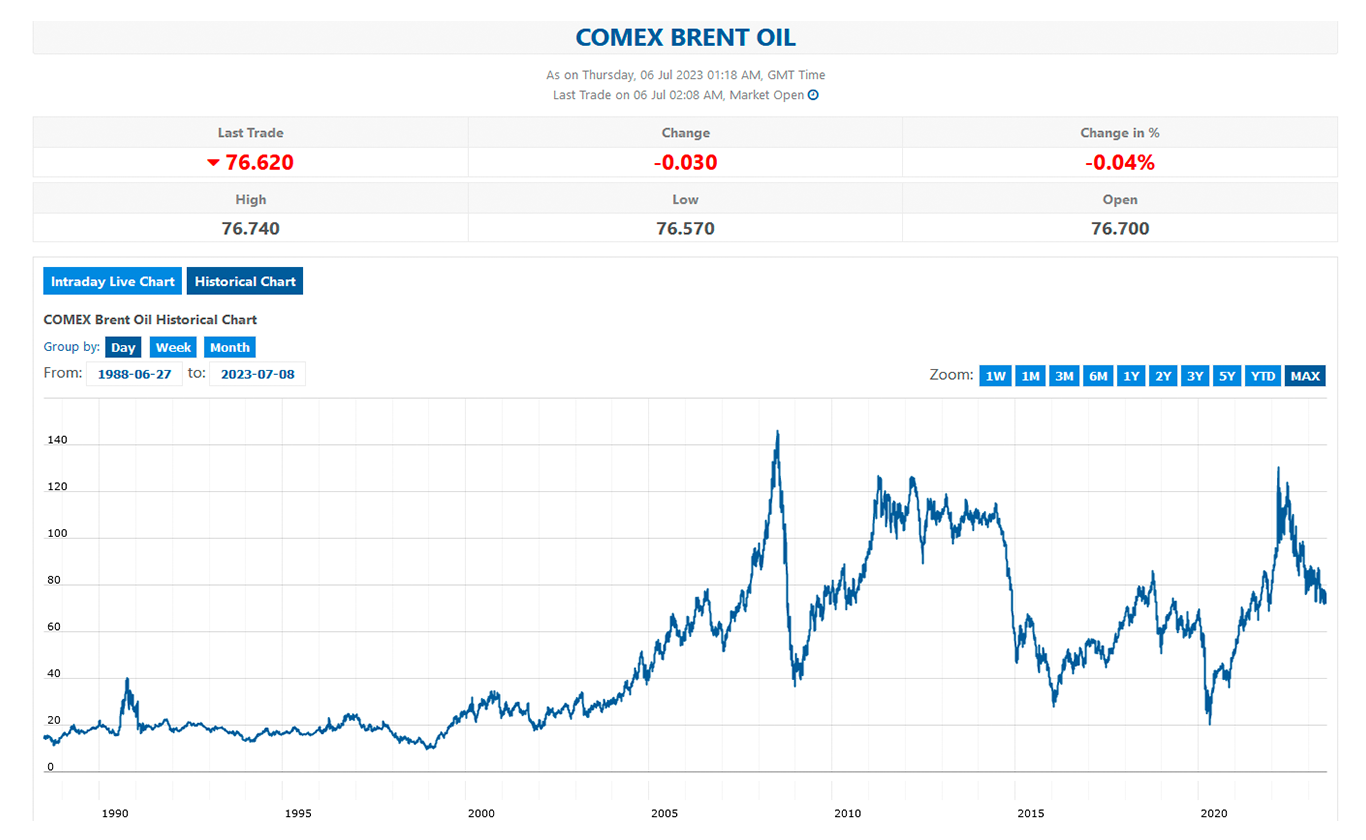This screenshot has height=840, width=1366.
Task: Click the 2008 price peak on chart
Action: tap(777, 433)
